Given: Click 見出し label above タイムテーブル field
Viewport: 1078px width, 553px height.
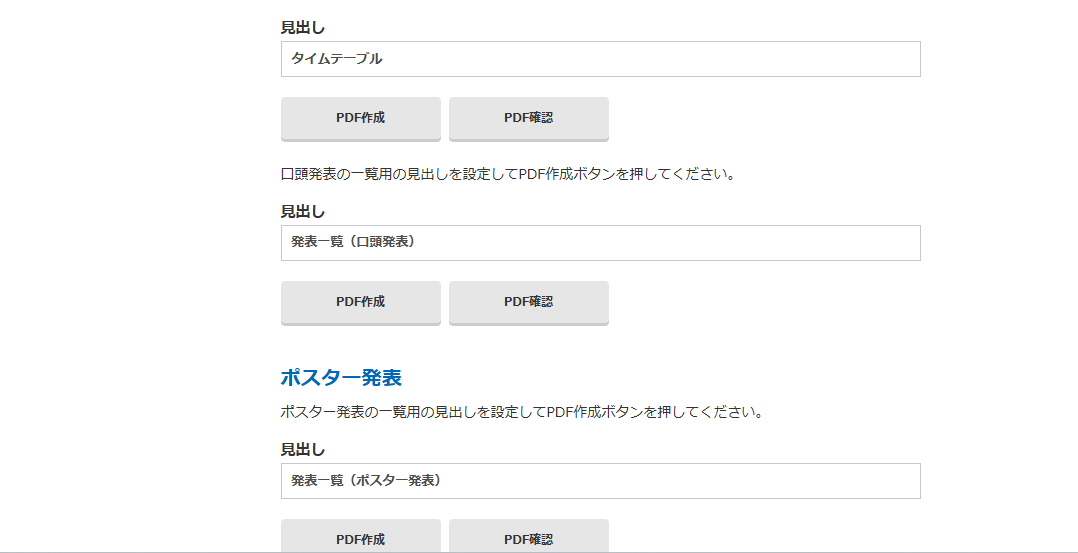Looking at the screenshot, I should coord(302,28).
